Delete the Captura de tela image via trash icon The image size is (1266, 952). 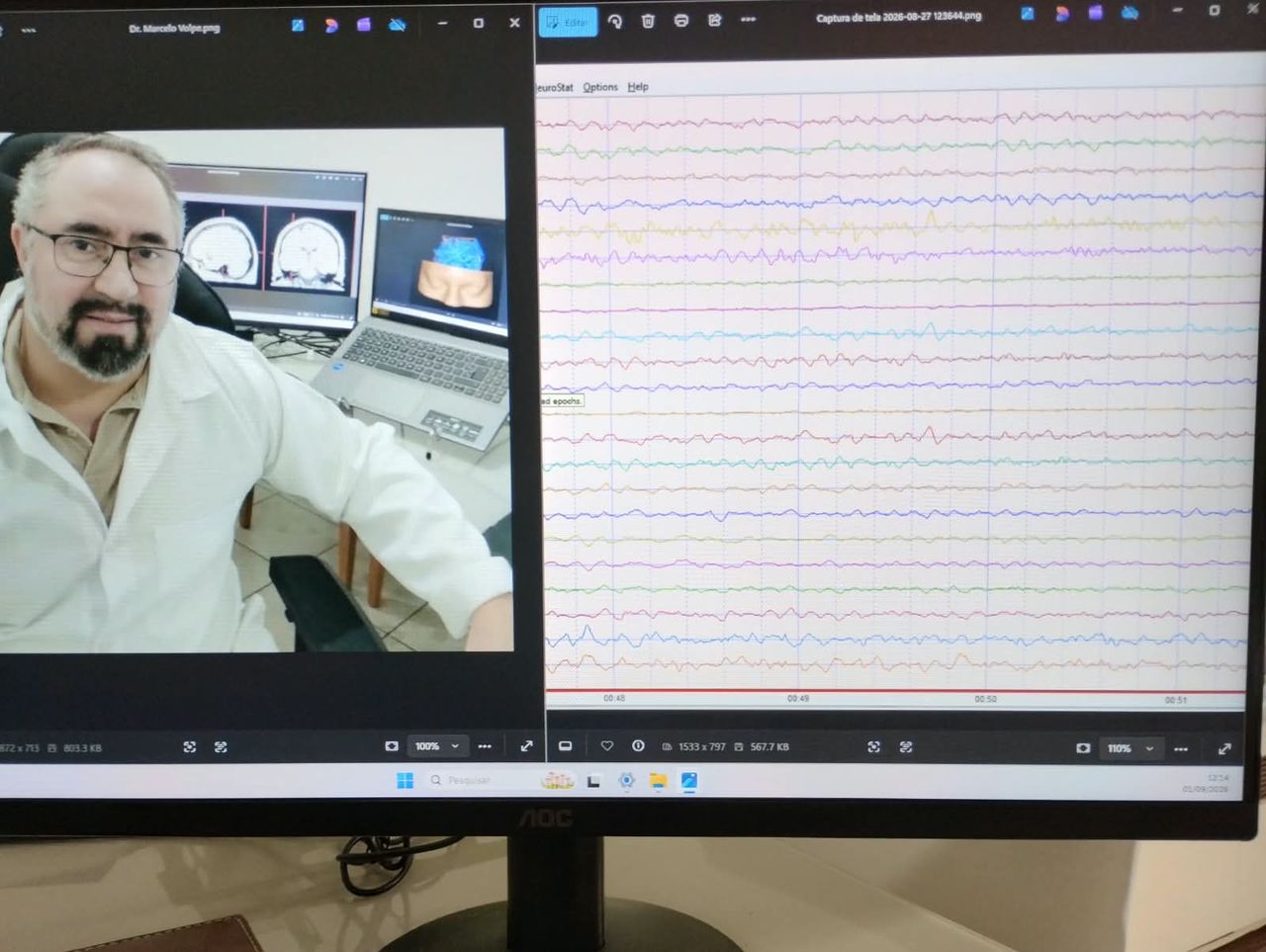(648, 21)
